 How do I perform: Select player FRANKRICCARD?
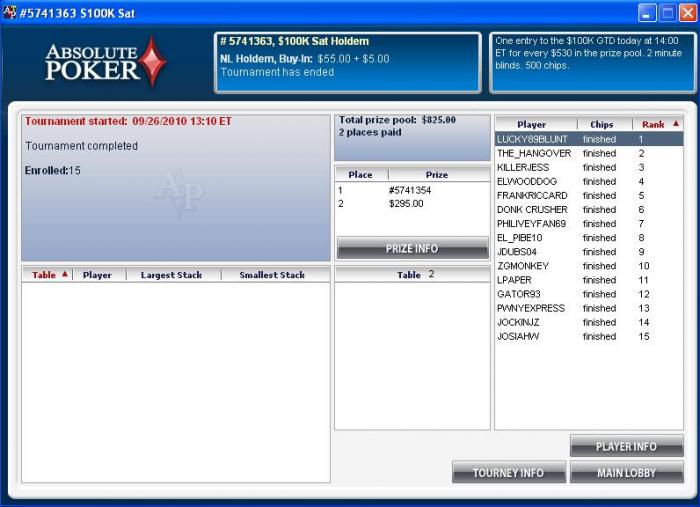pos(589,195)
